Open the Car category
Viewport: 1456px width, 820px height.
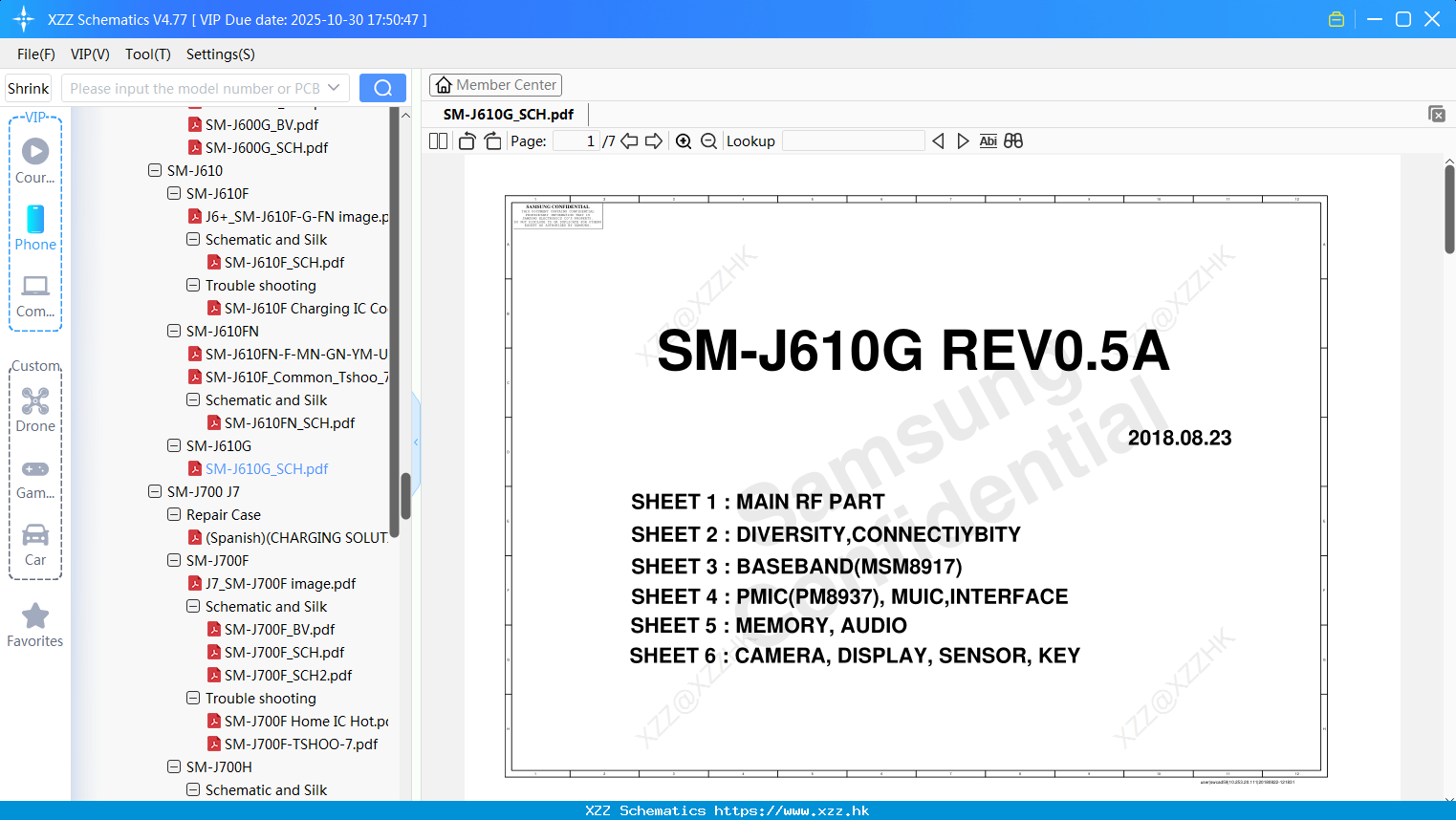pyautogui.click(x=35, y=545)
